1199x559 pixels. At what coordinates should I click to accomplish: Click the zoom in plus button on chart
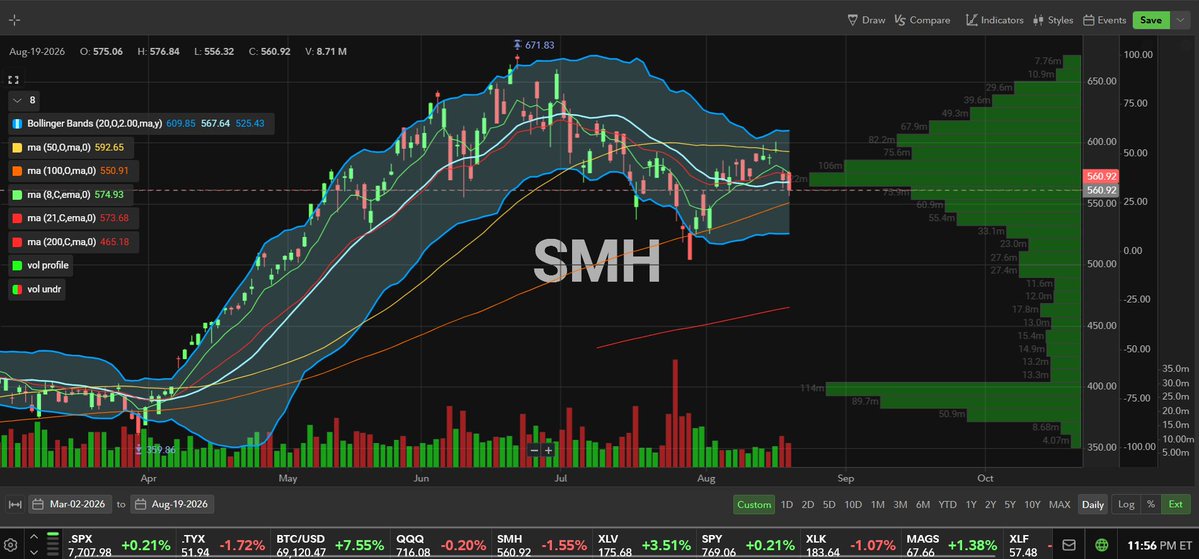click(x=548, y=450)
